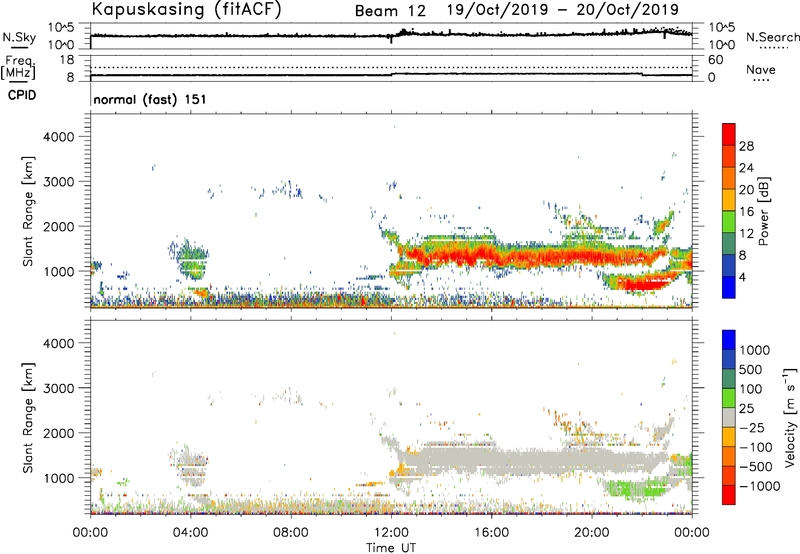800x554 pixels.
Task: Click the yellow segment of the Power color bar
Action: coord(729,200)
